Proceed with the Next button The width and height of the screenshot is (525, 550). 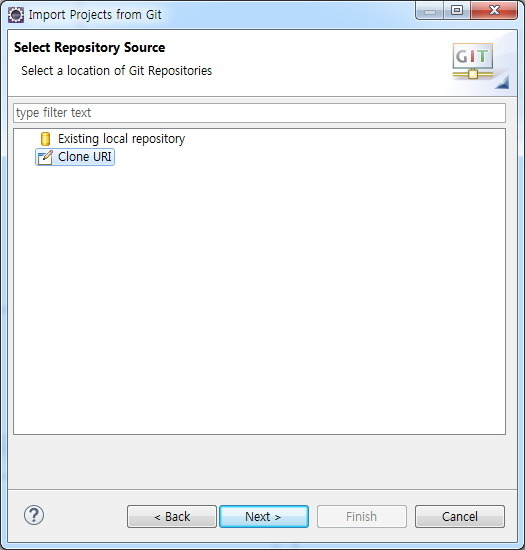click(x=264, y=516)
